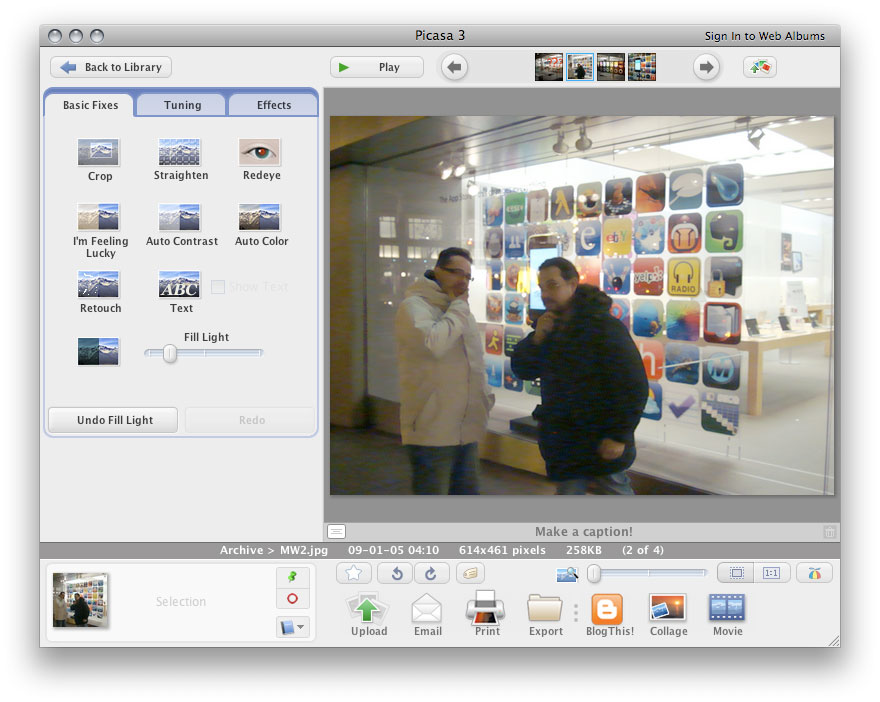
Task: Apply Auto Contrast to photo
Action: (x=179, y=217)
